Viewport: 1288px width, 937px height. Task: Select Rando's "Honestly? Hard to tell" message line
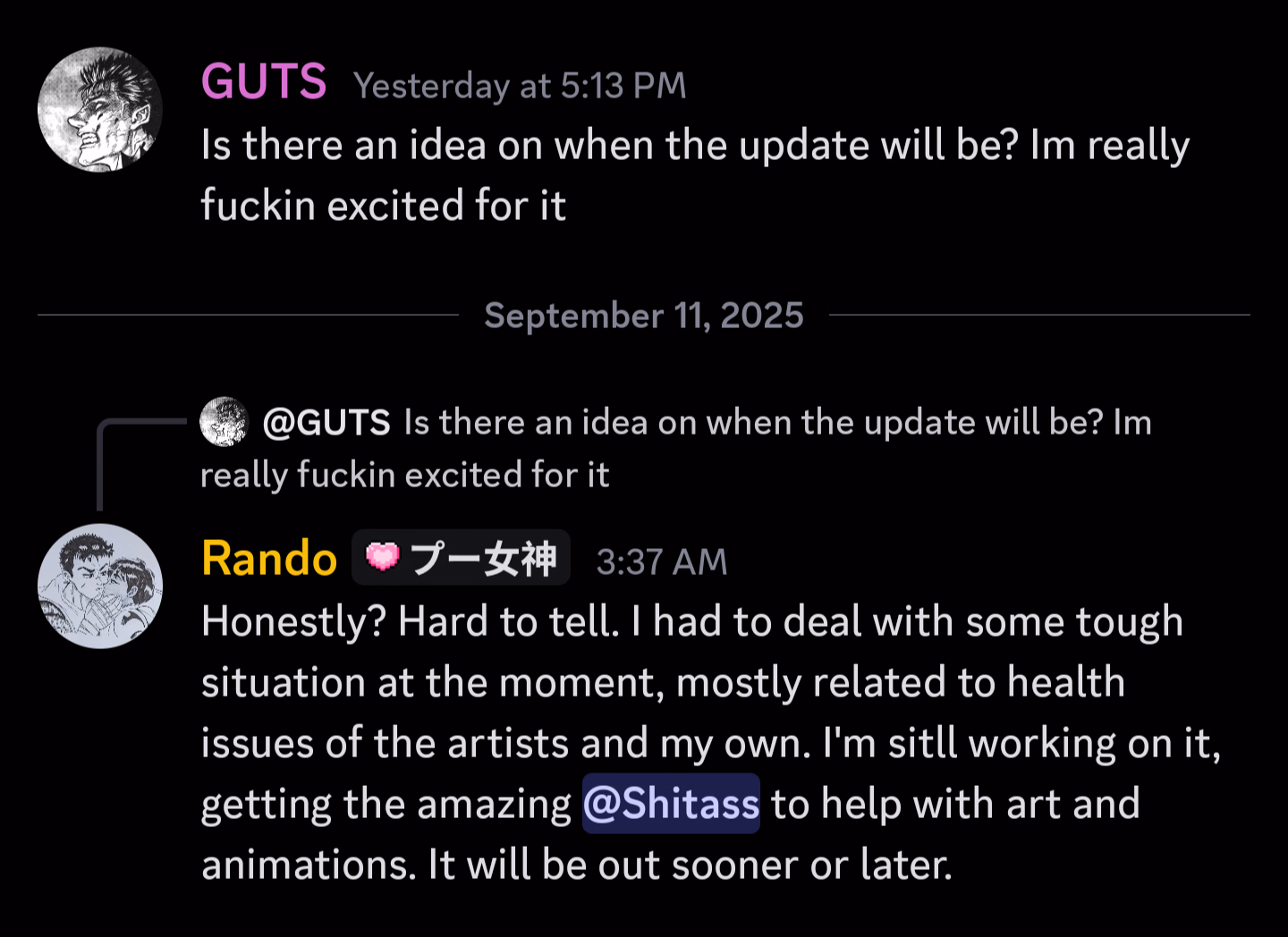coord(691,622)
